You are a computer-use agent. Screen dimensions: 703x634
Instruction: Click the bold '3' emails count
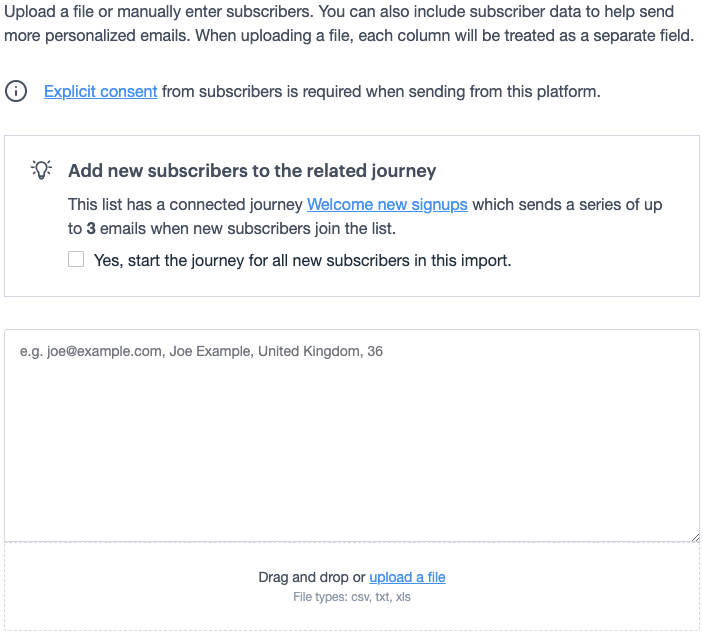91,228
